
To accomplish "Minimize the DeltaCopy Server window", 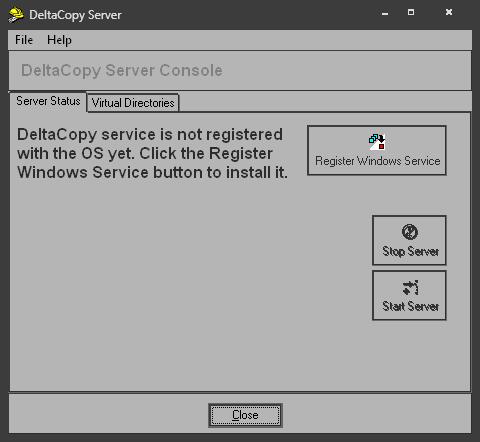I will tap(385, 13).
